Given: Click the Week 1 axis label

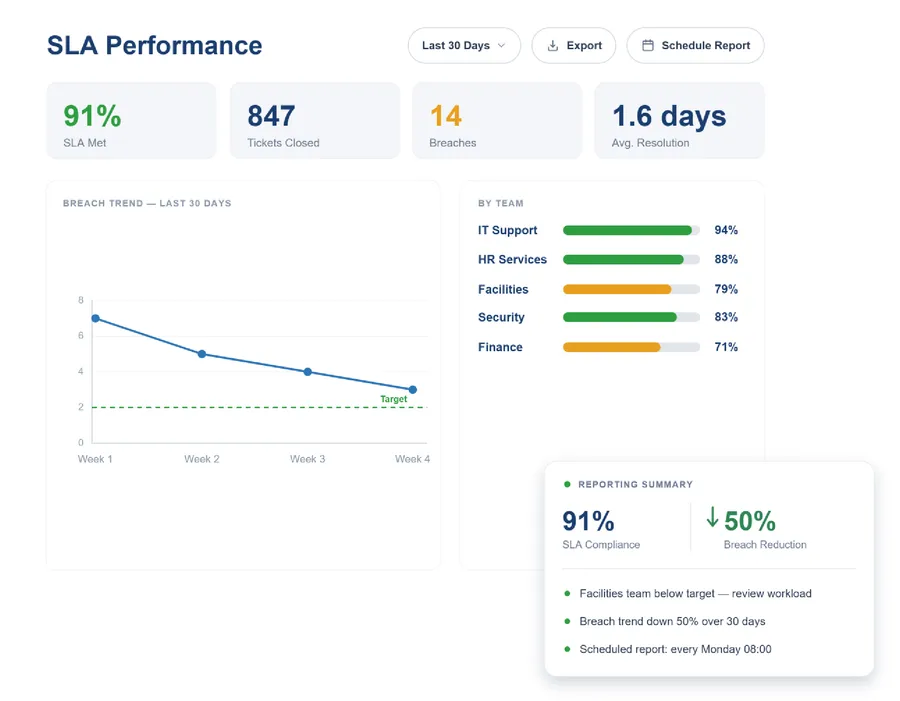Looking at the screenshot, I should [95, 459].
